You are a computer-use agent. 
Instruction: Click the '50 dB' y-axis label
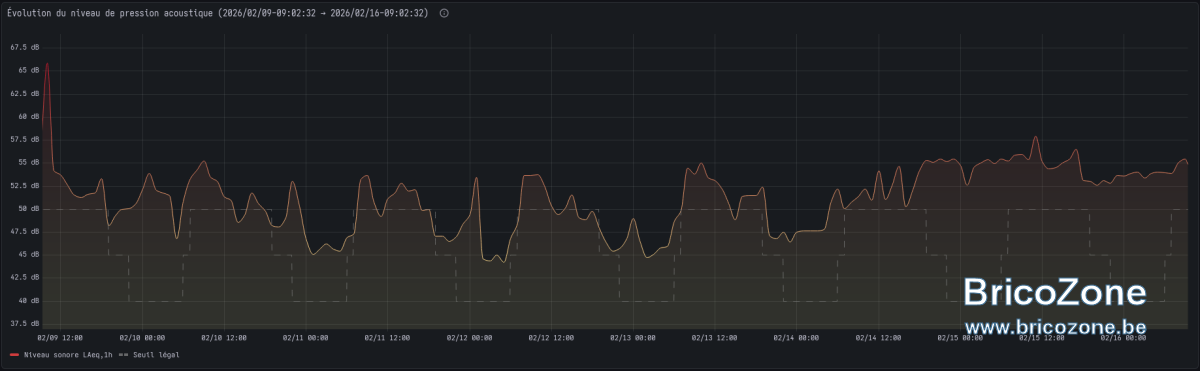(28, 208)
